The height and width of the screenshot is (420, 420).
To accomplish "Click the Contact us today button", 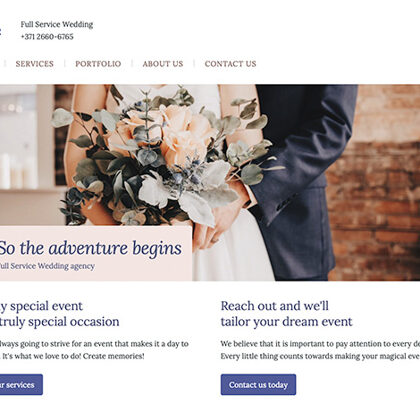I will click(x=258, y=385).
